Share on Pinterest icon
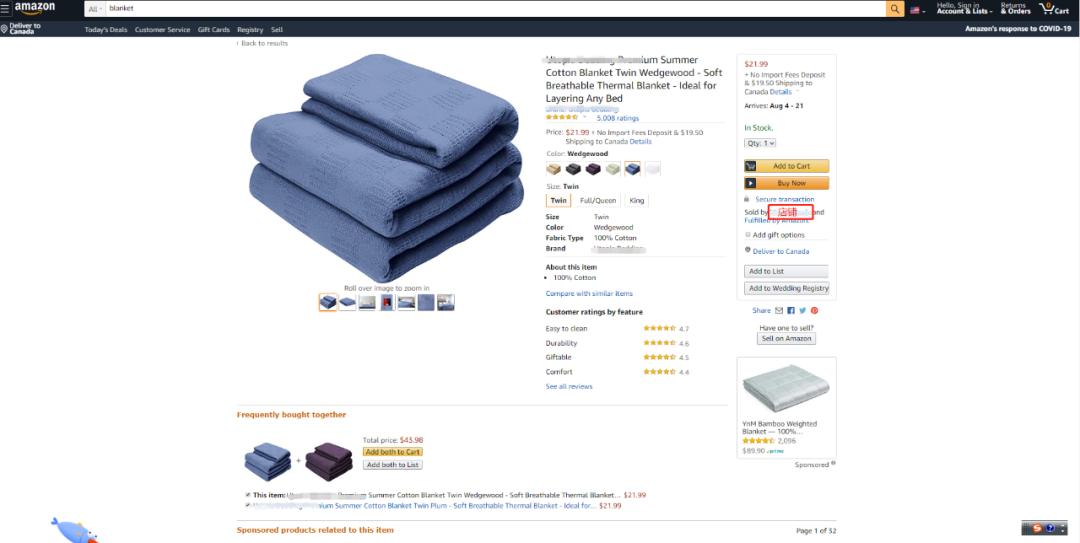 [814, 311]
